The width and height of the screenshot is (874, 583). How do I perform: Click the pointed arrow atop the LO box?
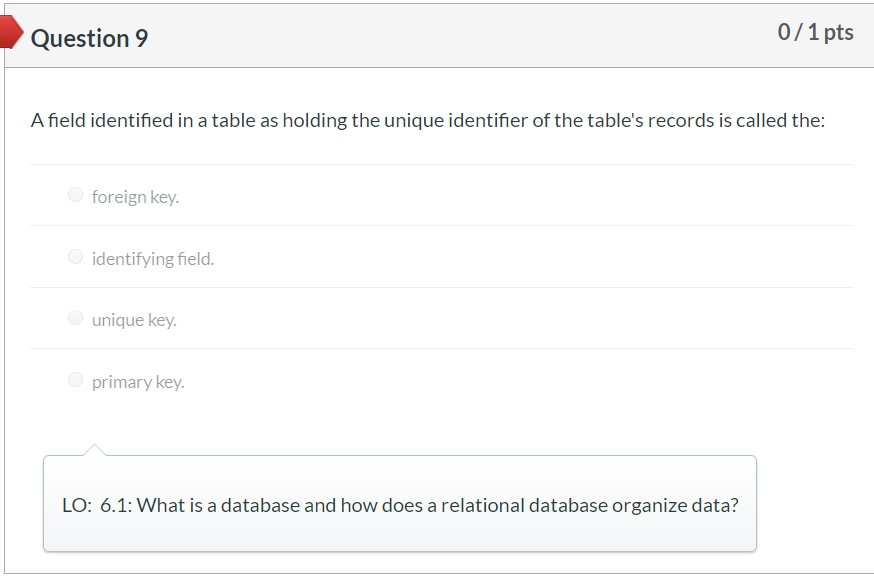pyautogui.click(x=95, y=445)
